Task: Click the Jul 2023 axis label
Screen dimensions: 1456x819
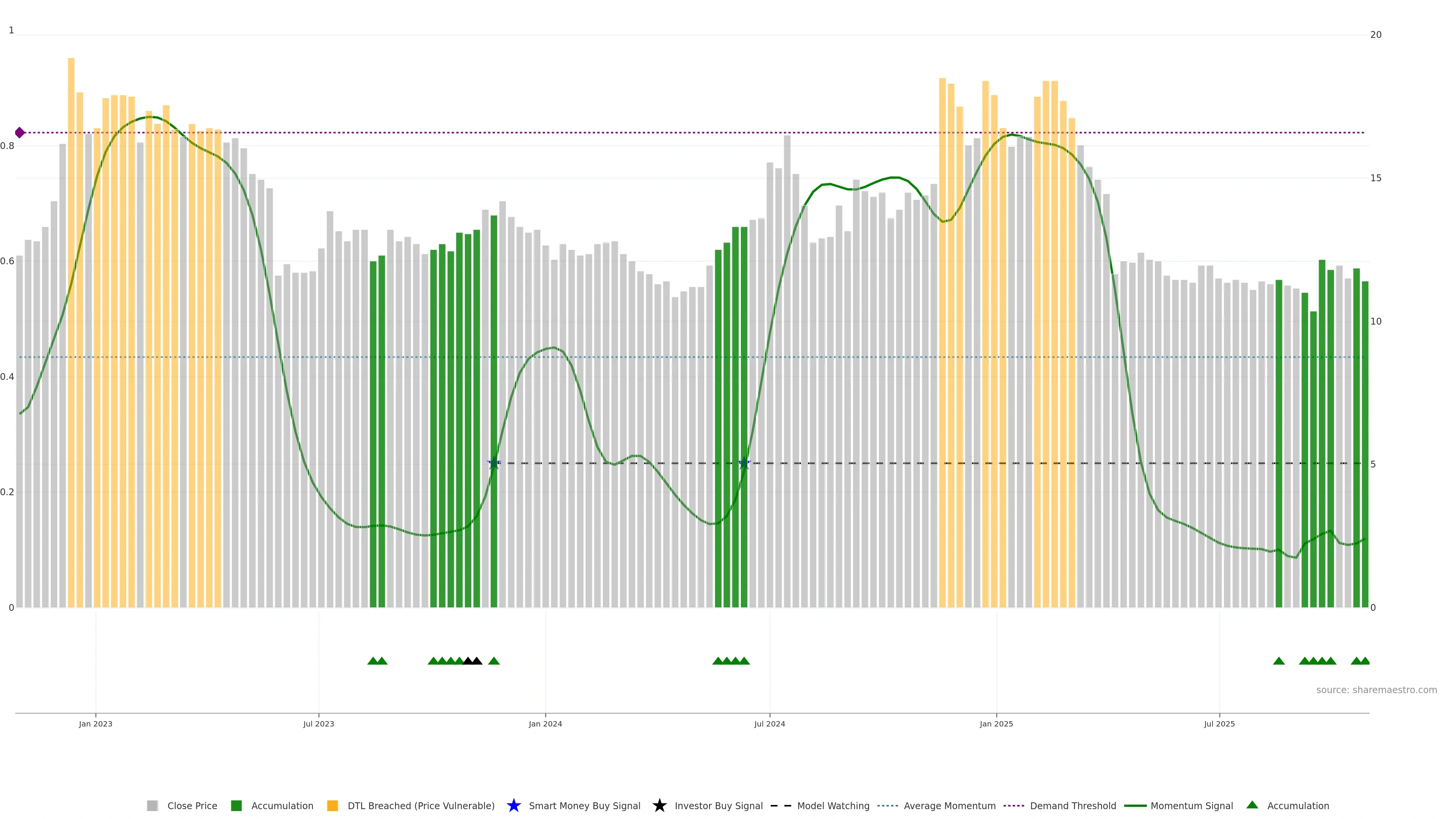Action: [318, 723]
